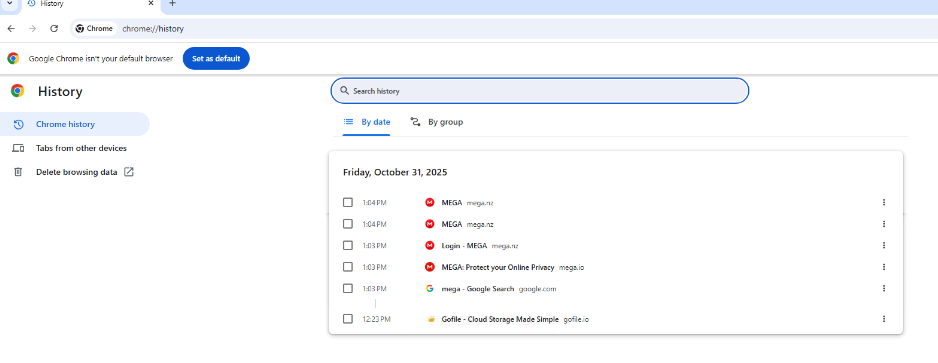Click the google.com domain text

coord(537,288)
